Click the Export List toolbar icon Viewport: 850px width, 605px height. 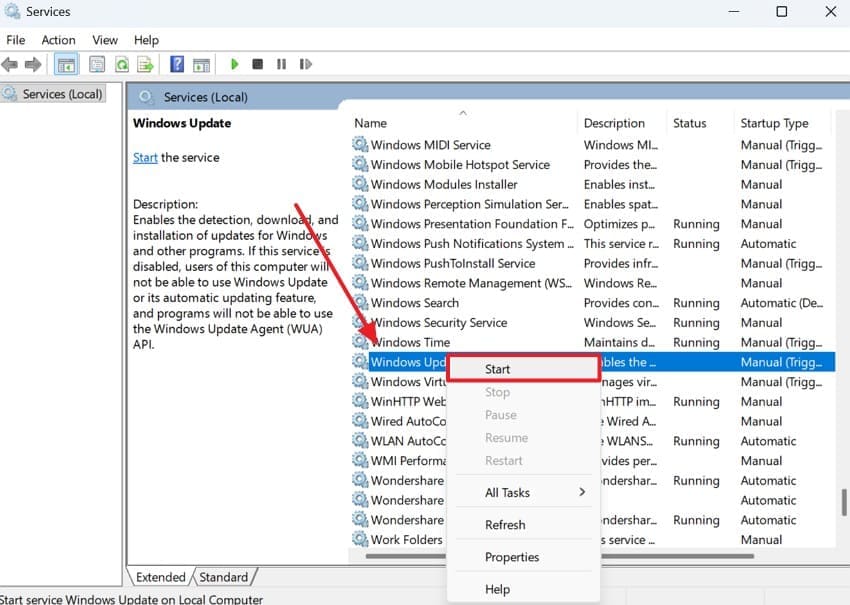145,65
